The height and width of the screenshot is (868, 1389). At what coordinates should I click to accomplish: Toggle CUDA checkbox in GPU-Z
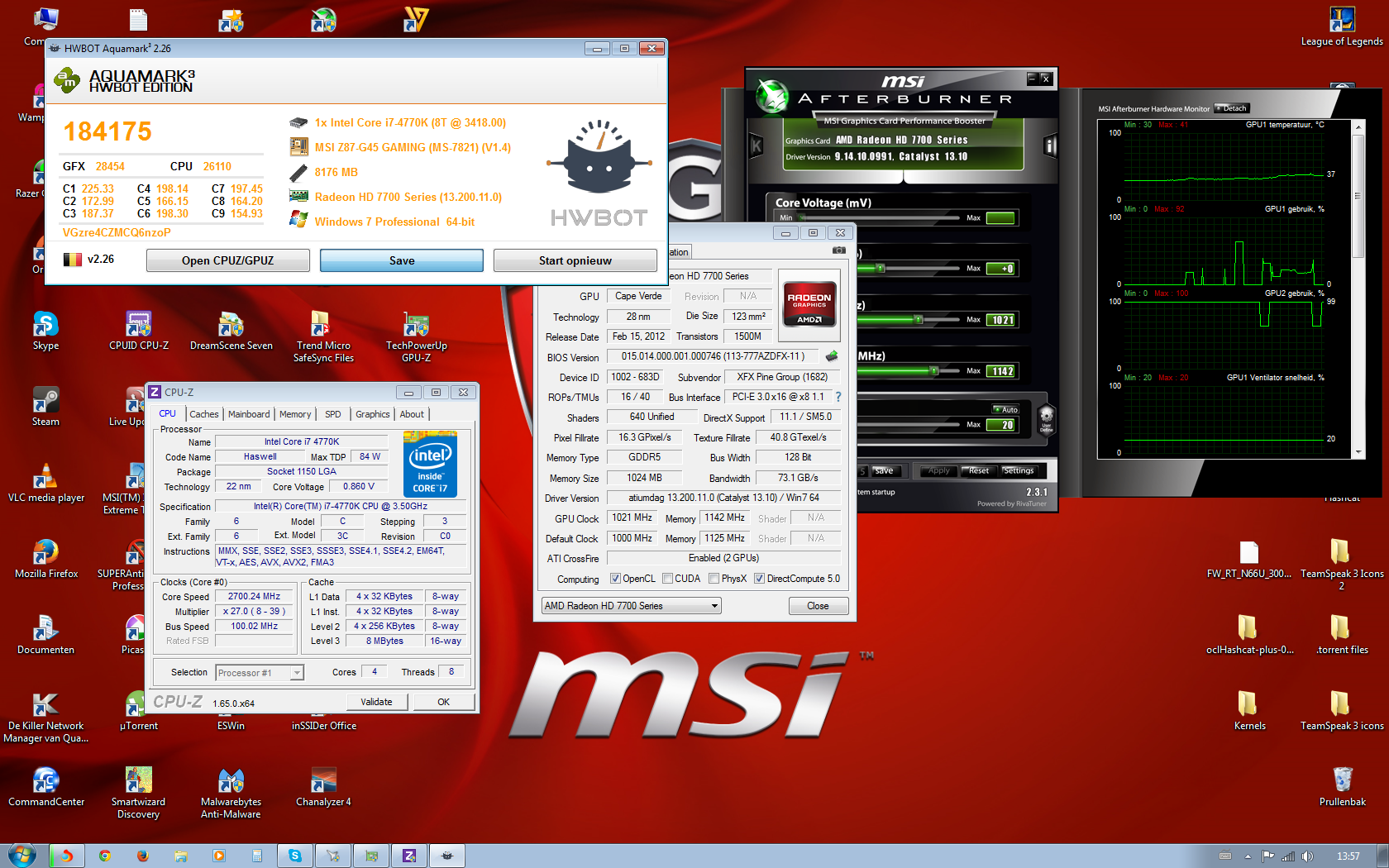[x=666, y=579]
